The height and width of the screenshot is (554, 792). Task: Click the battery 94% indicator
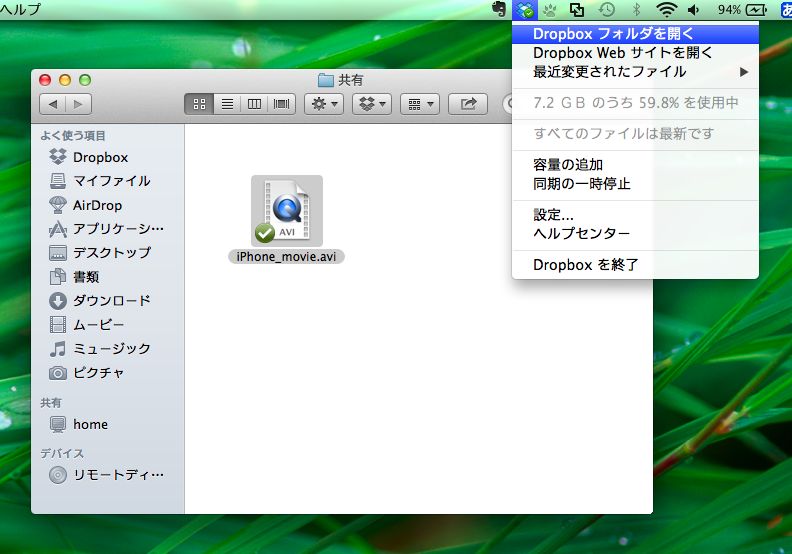[x=742, y=10]
